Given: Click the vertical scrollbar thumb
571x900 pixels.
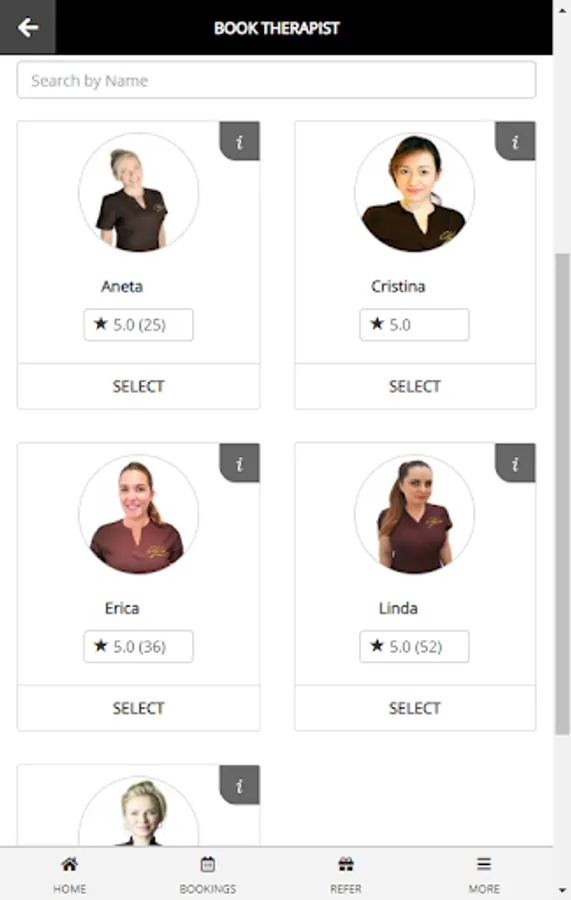Looking at the screenshot, I should point(562,494).
